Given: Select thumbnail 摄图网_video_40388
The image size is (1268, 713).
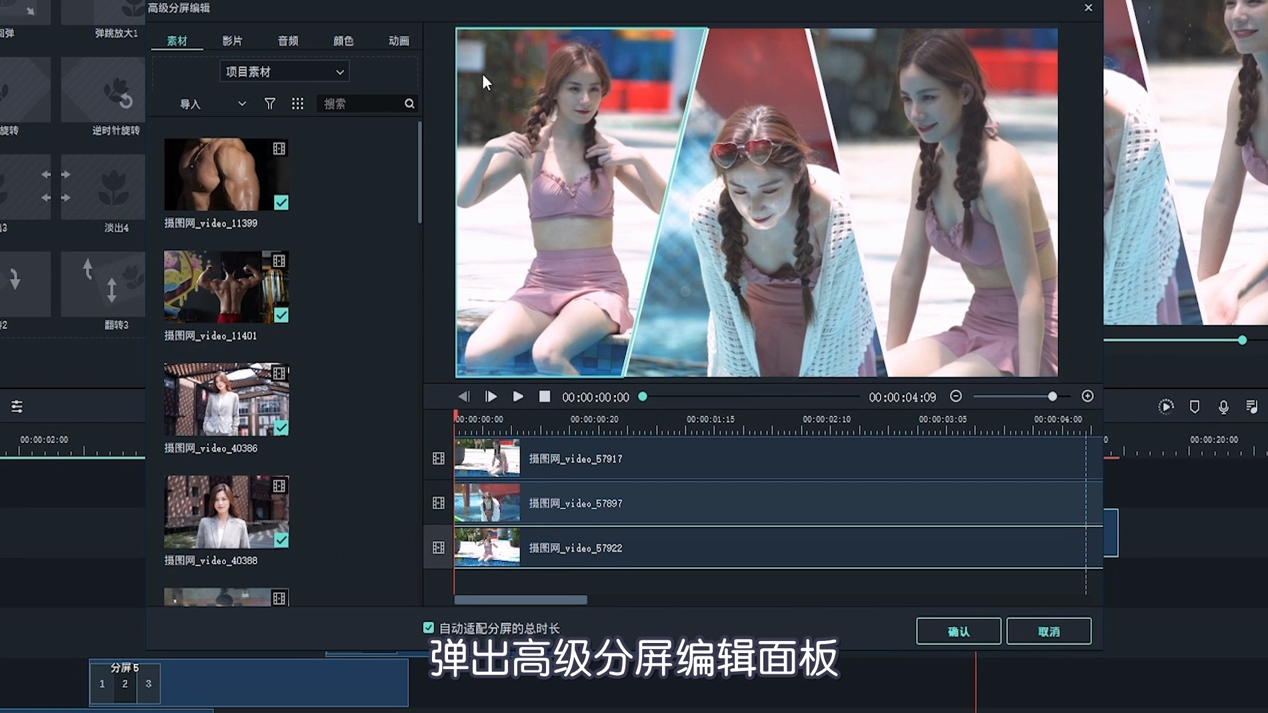Looking at the screenshot, I should pyautogui.click(x=226, y=512).
